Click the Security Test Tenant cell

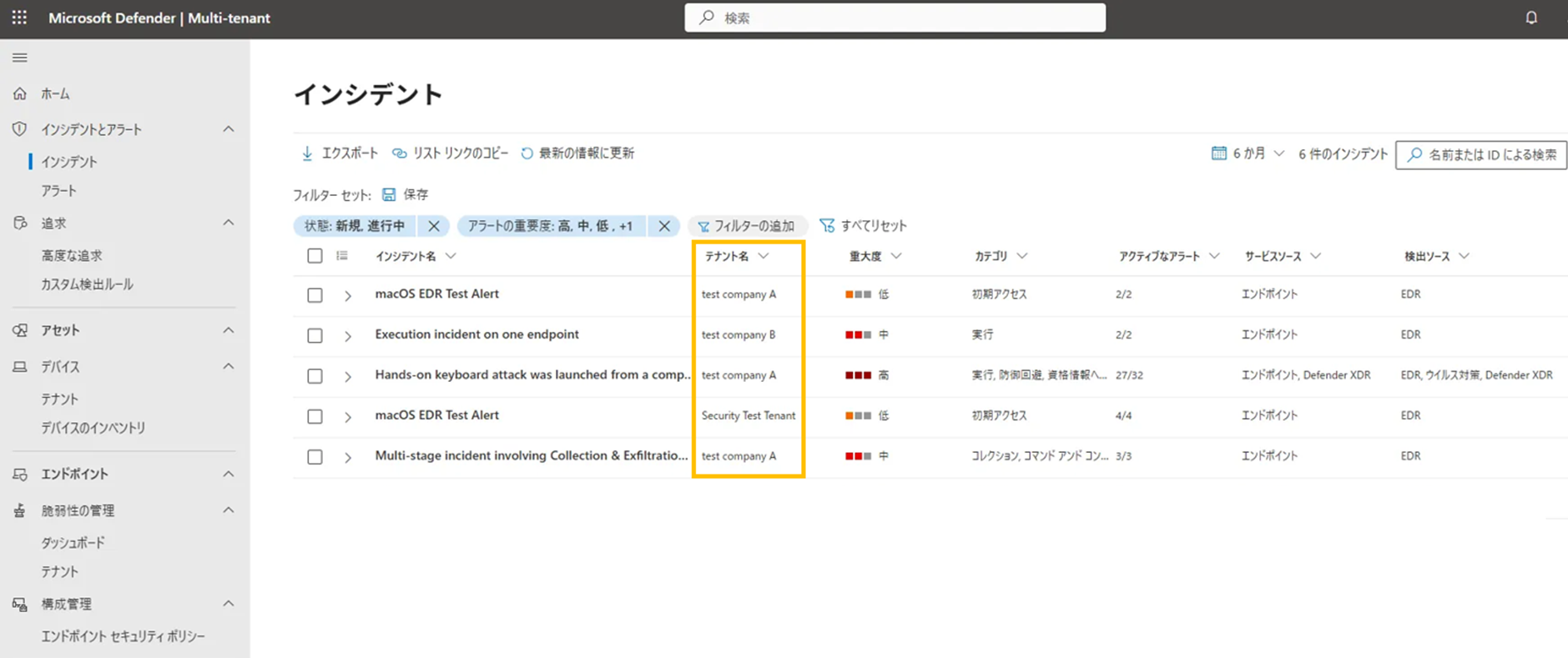[x=749, y=415]
